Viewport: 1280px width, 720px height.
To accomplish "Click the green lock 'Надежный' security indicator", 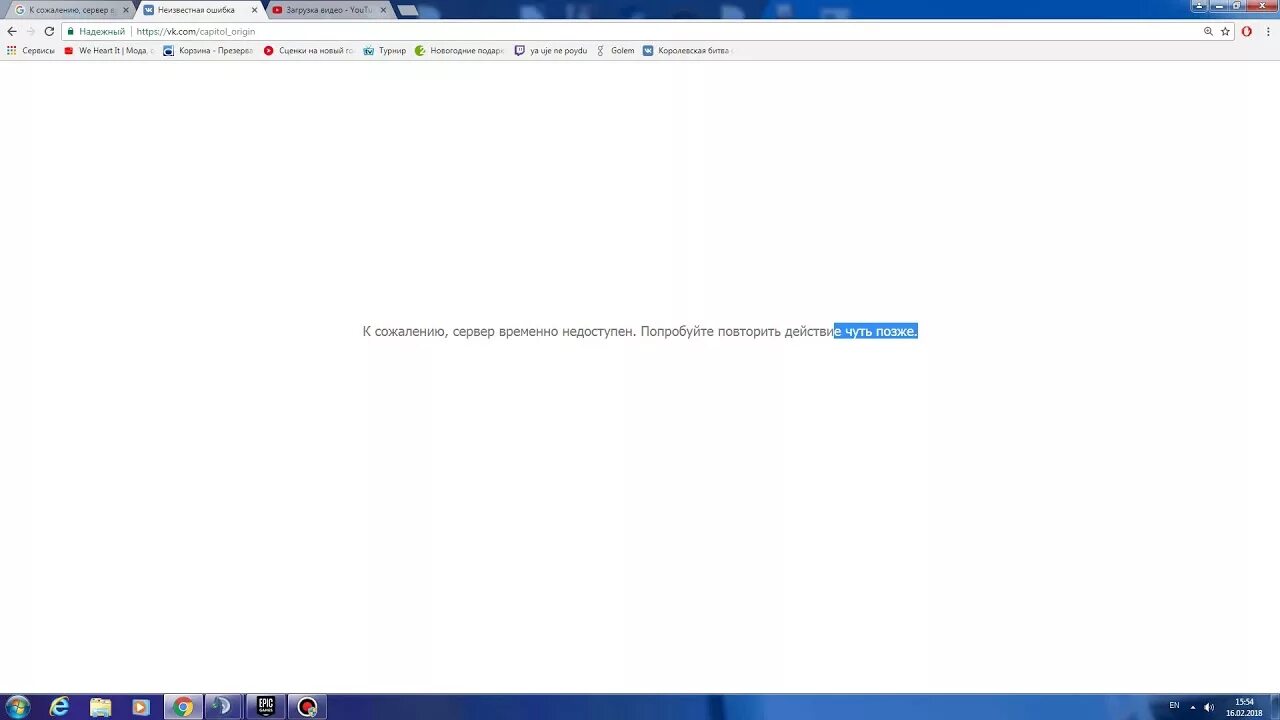I will pyautogui.click(x=96, y=31).
